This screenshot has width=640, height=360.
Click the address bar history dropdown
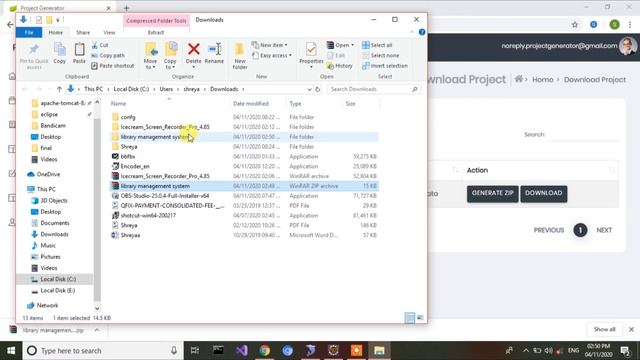click(x=309, y=89)
